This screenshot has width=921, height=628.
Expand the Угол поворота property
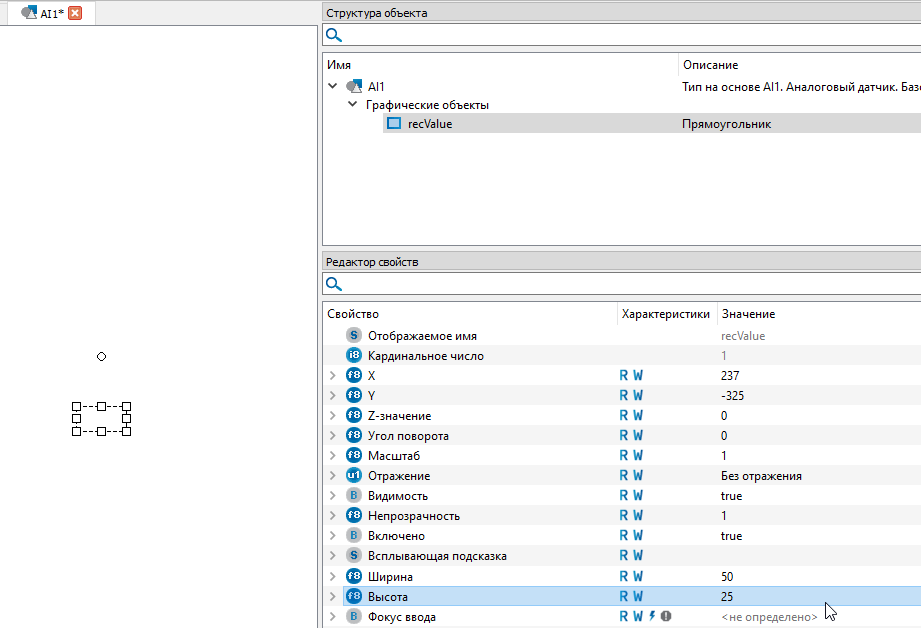(x=333, y=436)
